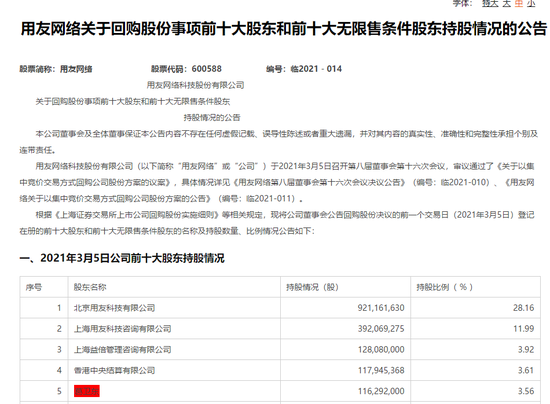Select shareholder 上海益倍管理咨询有限公司

coord(122,349)
